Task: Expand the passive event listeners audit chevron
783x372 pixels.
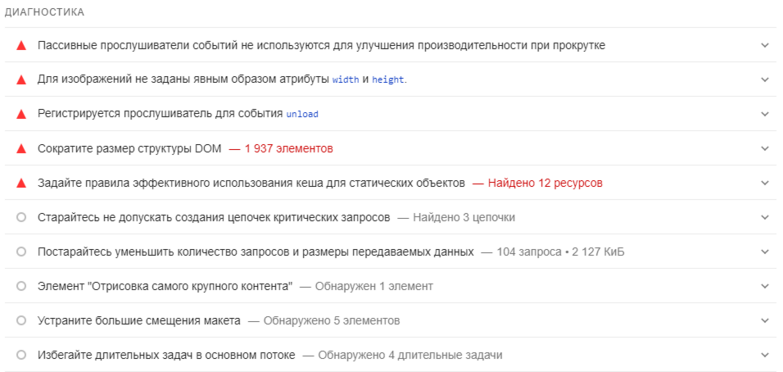Action: (765, 45)
